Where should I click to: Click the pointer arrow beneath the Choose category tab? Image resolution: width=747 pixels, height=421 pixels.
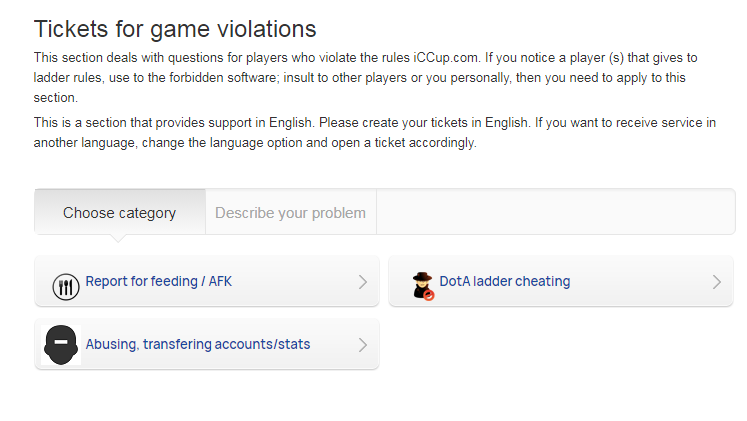tap(118, 238)
